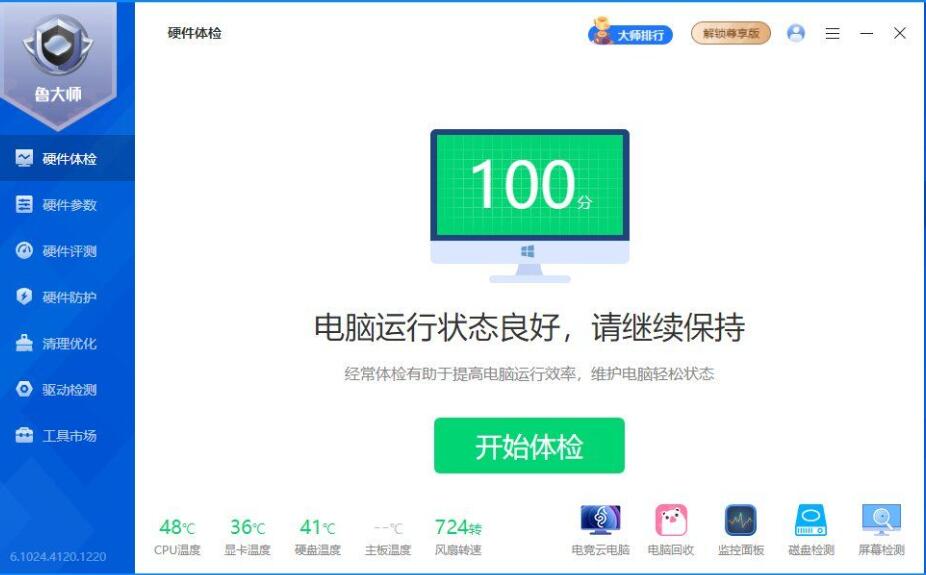Switch to 硬件参数 in sidebar

click(67, 205)
